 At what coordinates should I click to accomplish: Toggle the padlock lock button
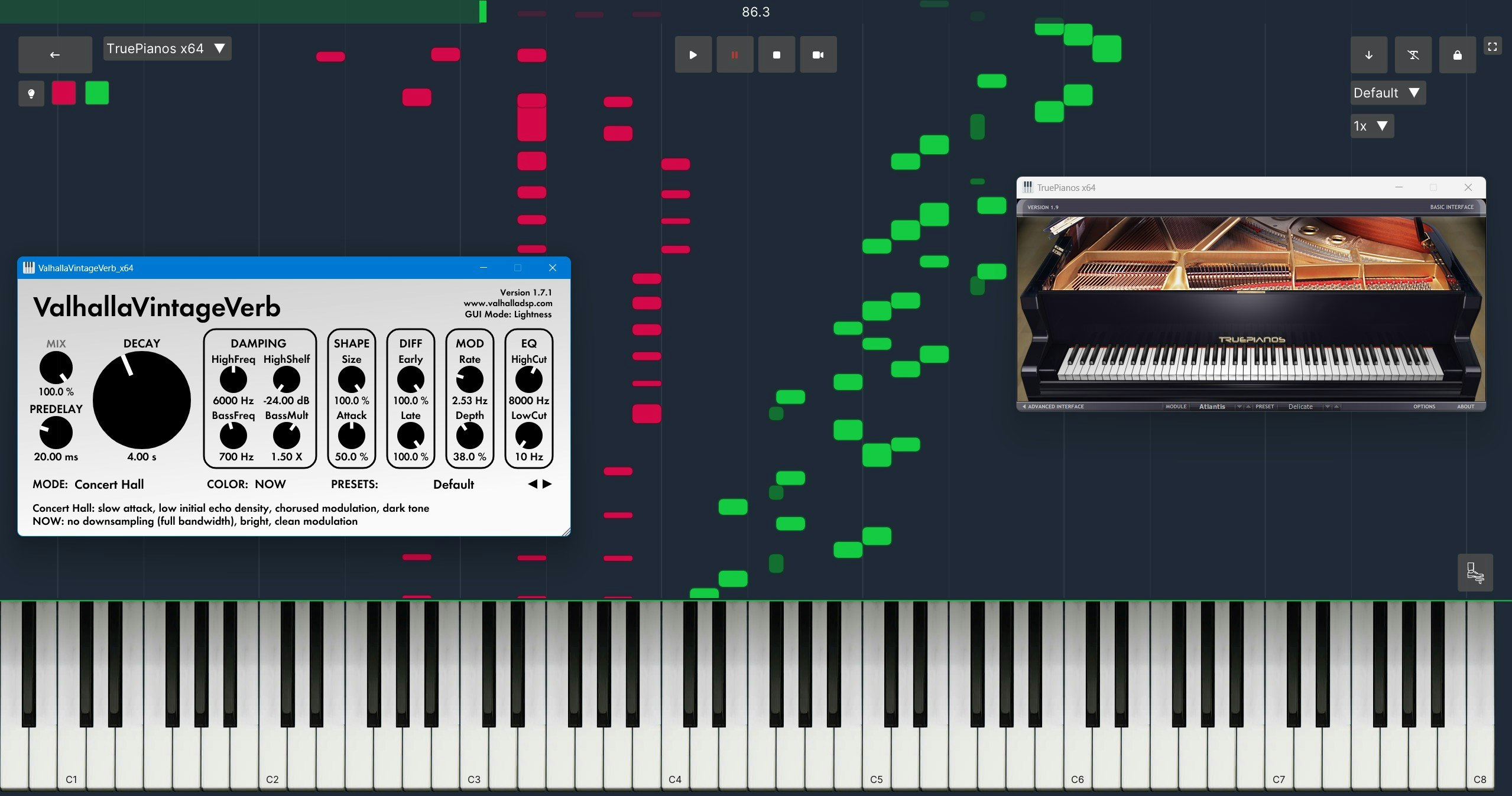[1458, 55]
